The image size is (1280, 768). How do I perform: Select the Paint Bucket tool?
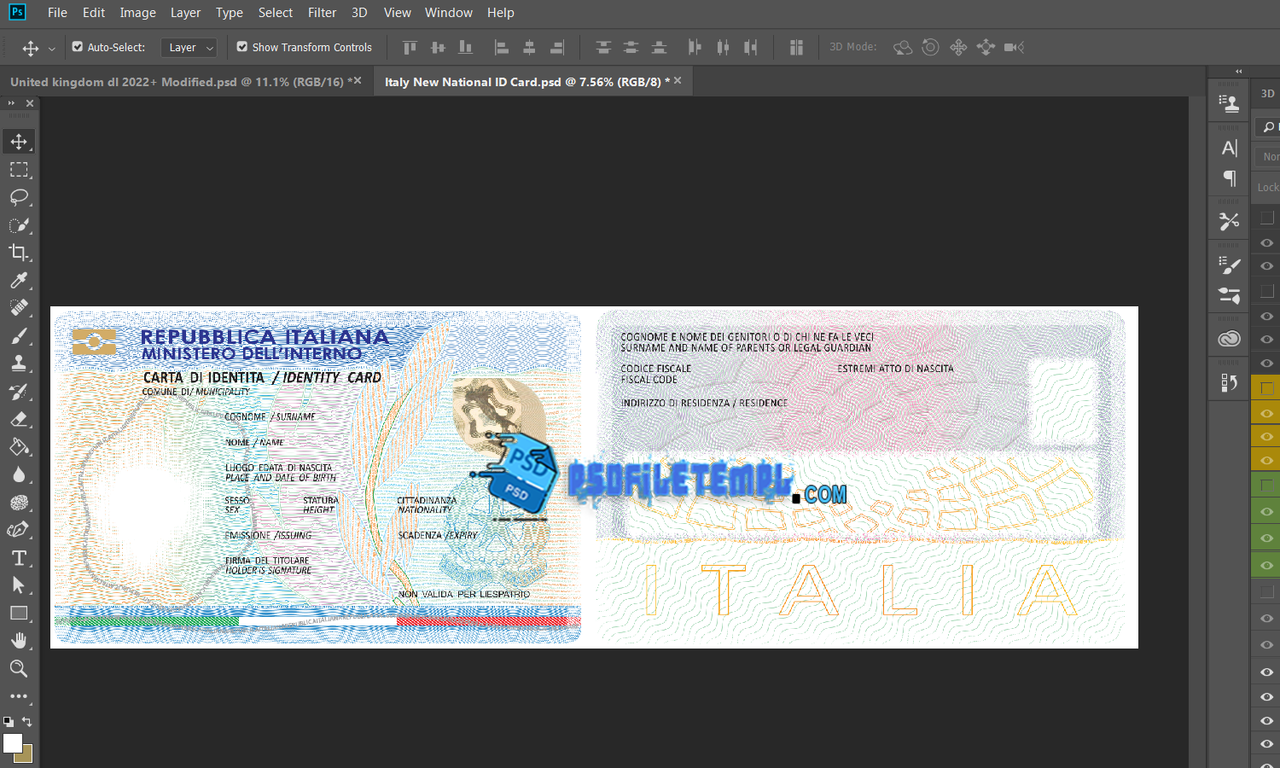pyautogui.click(x=19, y=447)
